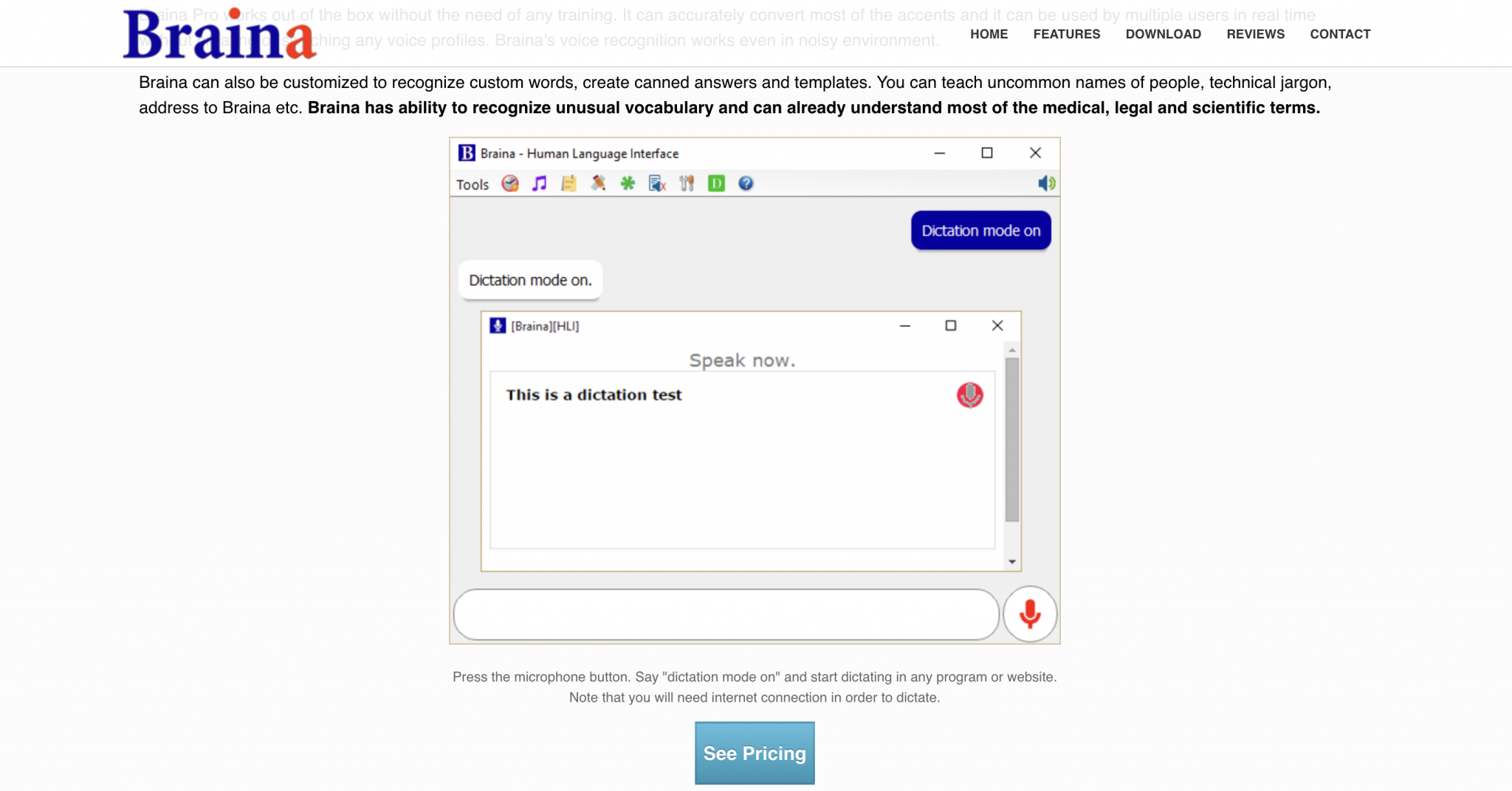Click the Braina logo in the header

(219, 34)
